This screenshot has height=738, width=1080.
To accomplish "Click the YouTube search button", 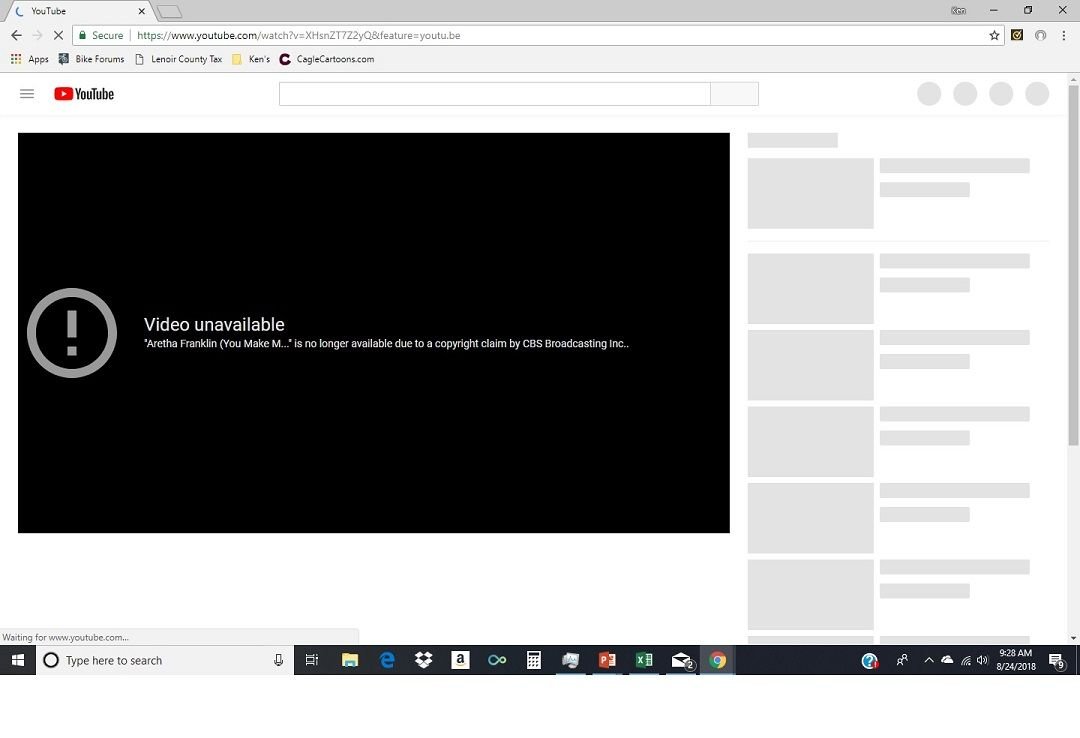I will (734, 94).
